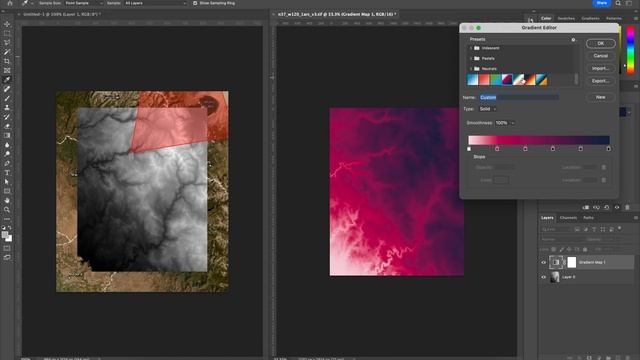
Task: Filter for adjustment layers in Layers panel
Action: (x=586, y=229)
